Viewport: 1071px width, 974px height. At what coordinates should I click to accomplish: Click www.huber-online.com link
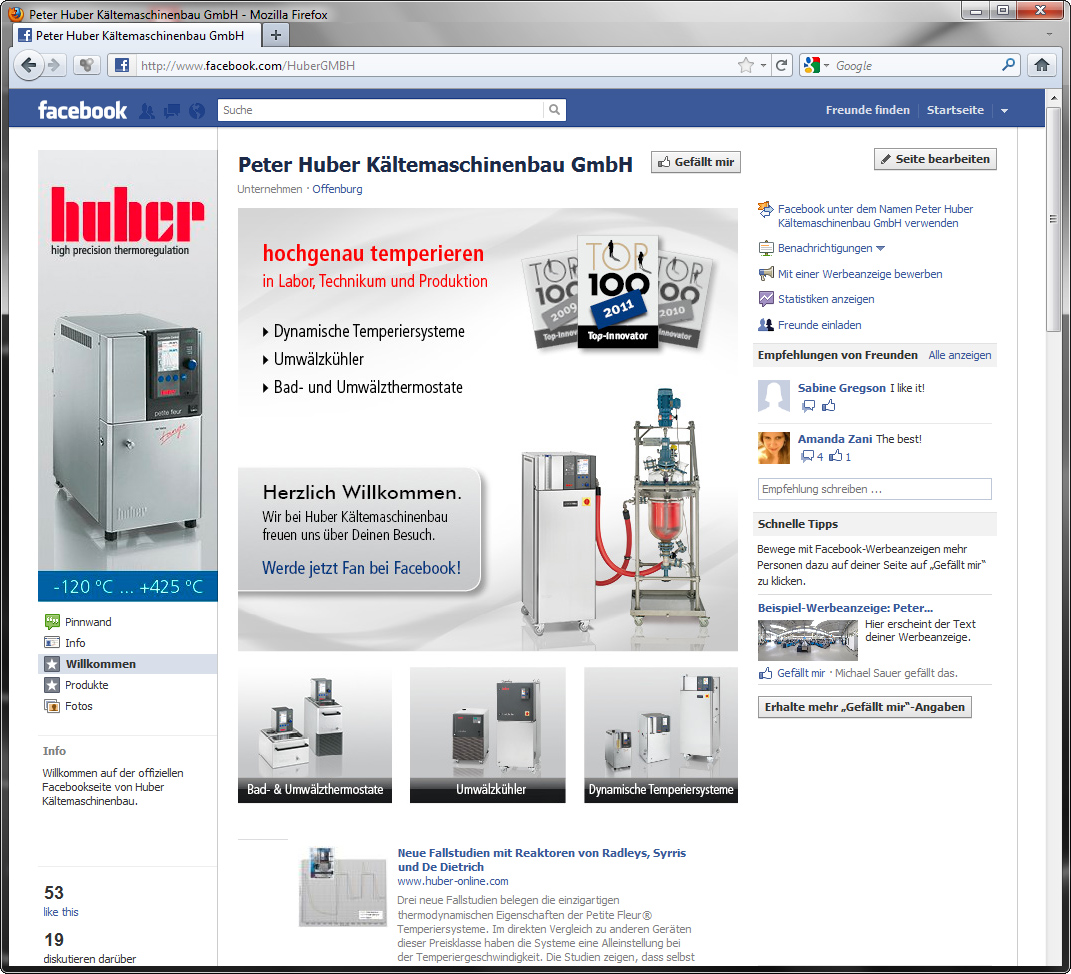tap(453, 882)
